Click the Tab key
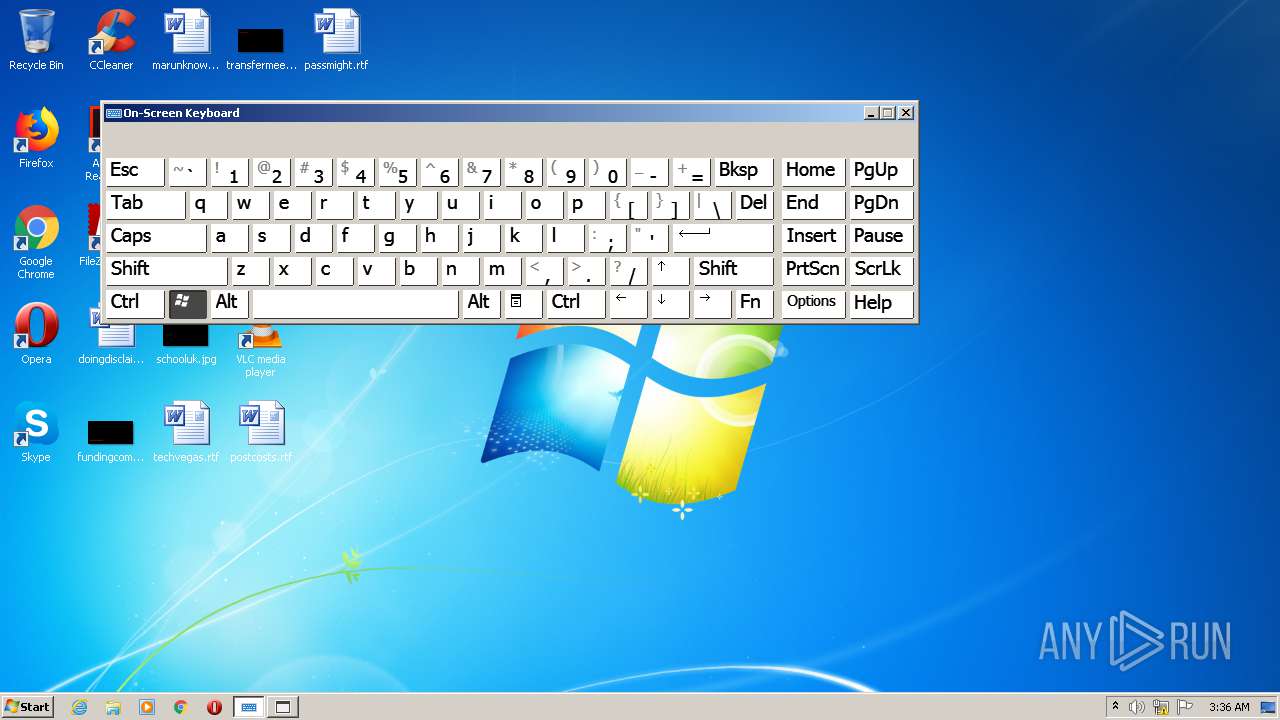The image size is (1280, 720). pyautogui.click(x=145, y=204)
